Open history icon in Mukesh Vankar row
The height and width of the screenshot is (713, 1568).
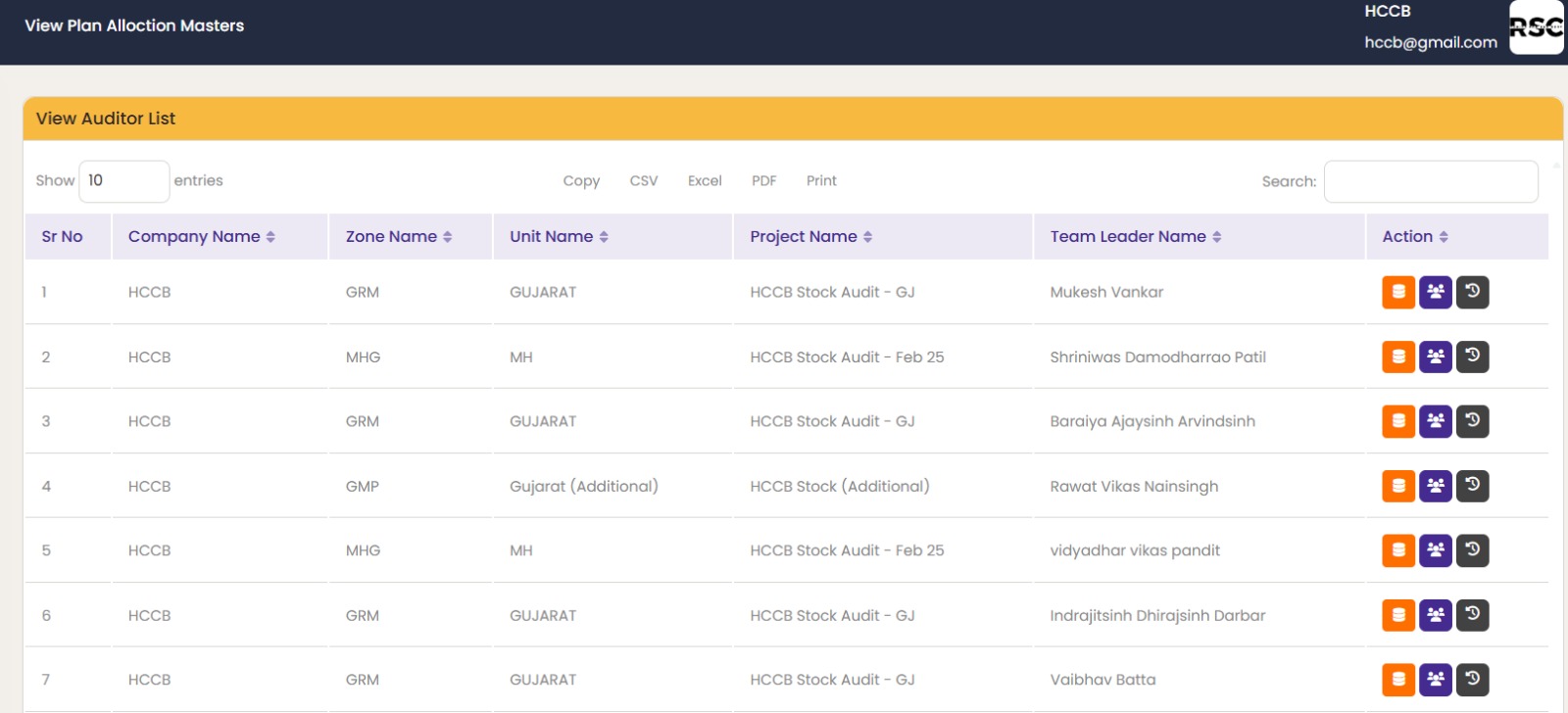coord(1472,292)
